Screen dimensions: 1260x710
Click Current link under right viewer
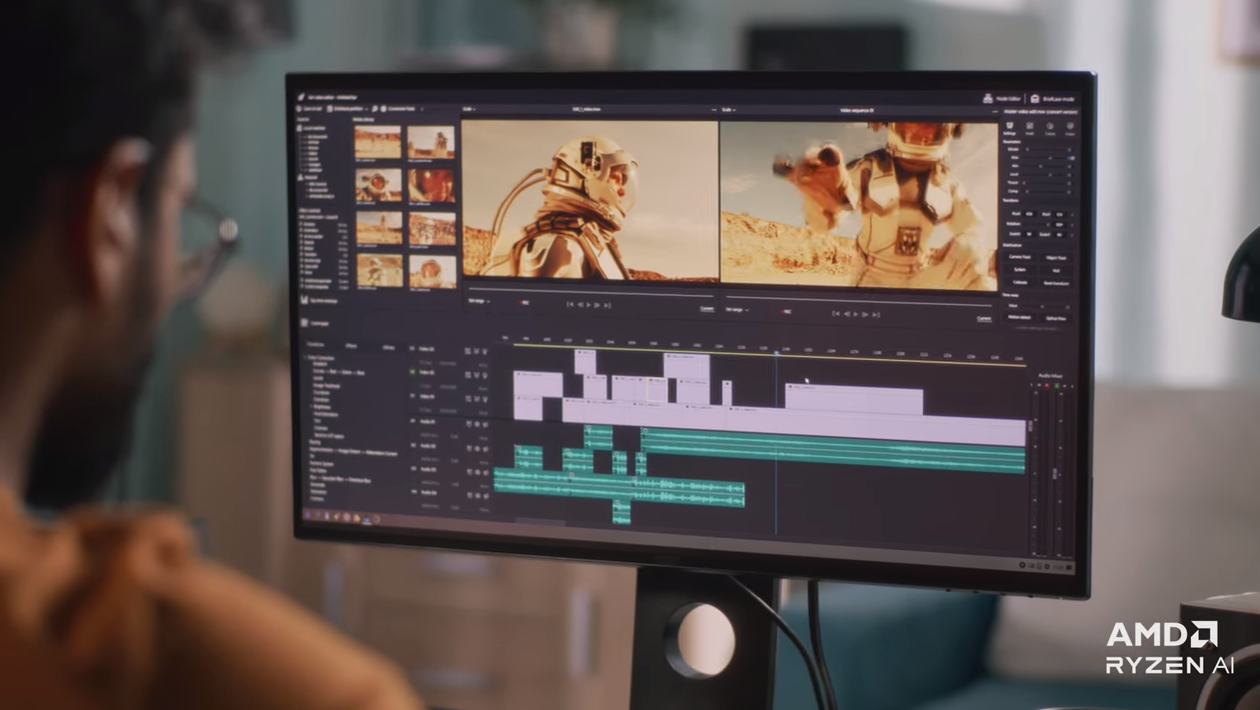point(984,318)
